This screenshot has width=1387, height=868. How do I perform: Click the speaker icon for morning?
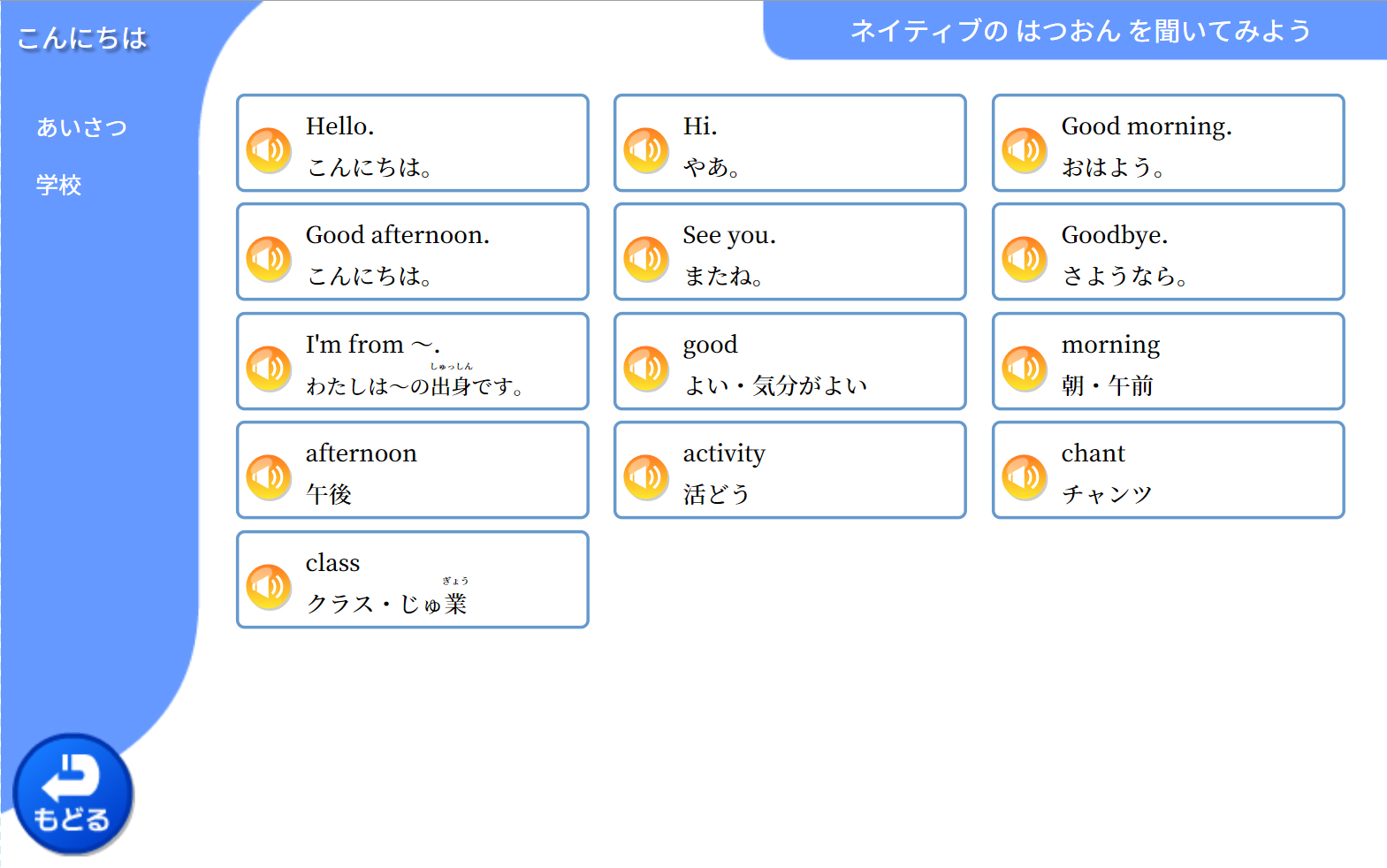click(x=1025, y=368)
